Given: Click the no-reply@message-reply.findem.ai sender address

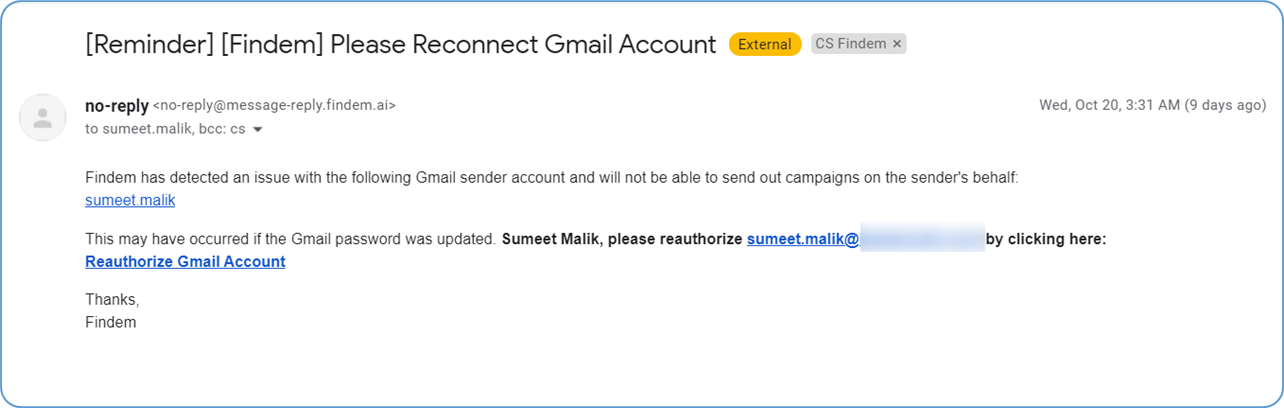Looking at the screenshot, I should (x=273, y=105).
